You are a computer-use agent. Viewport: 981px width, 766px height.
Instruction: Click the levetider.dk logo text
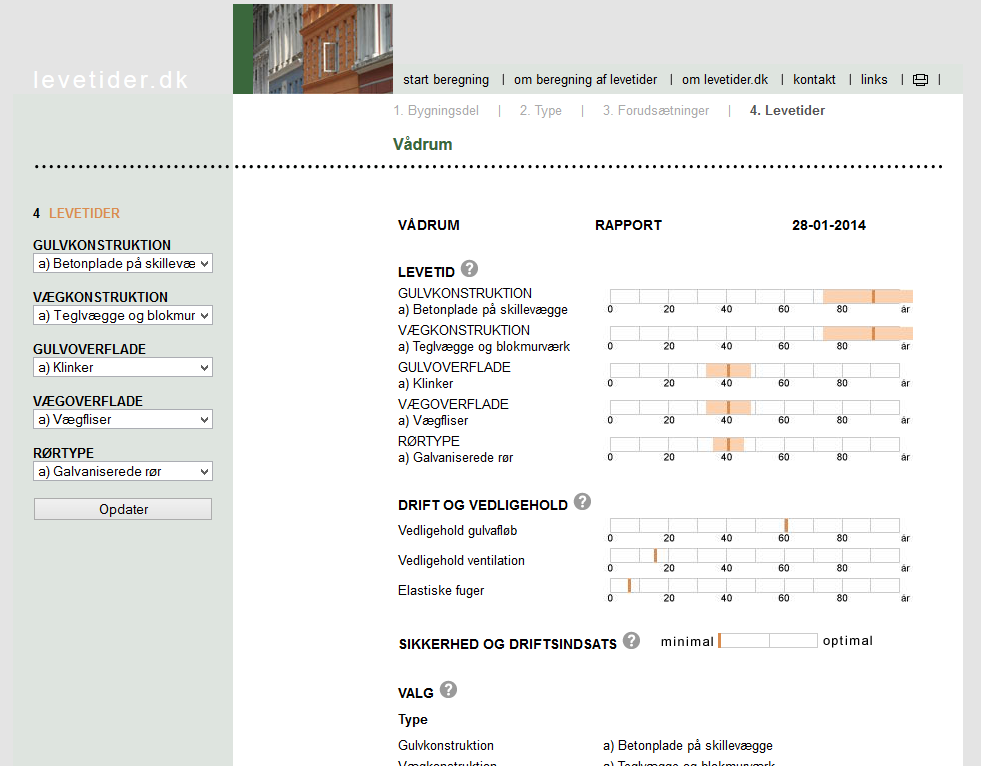[111, 80]
